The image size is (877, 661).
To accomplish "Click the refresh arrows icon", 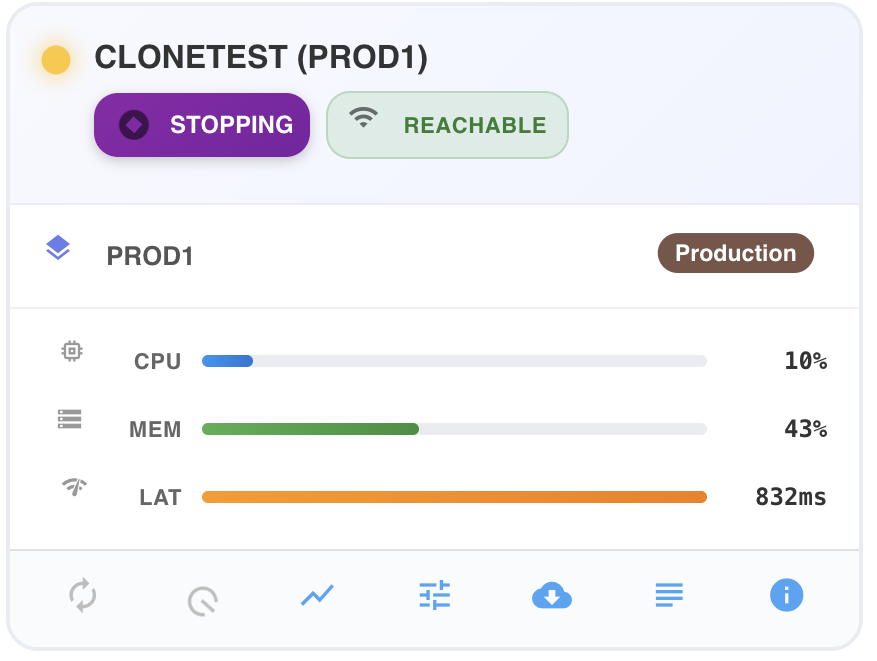I will pos(83,595).
